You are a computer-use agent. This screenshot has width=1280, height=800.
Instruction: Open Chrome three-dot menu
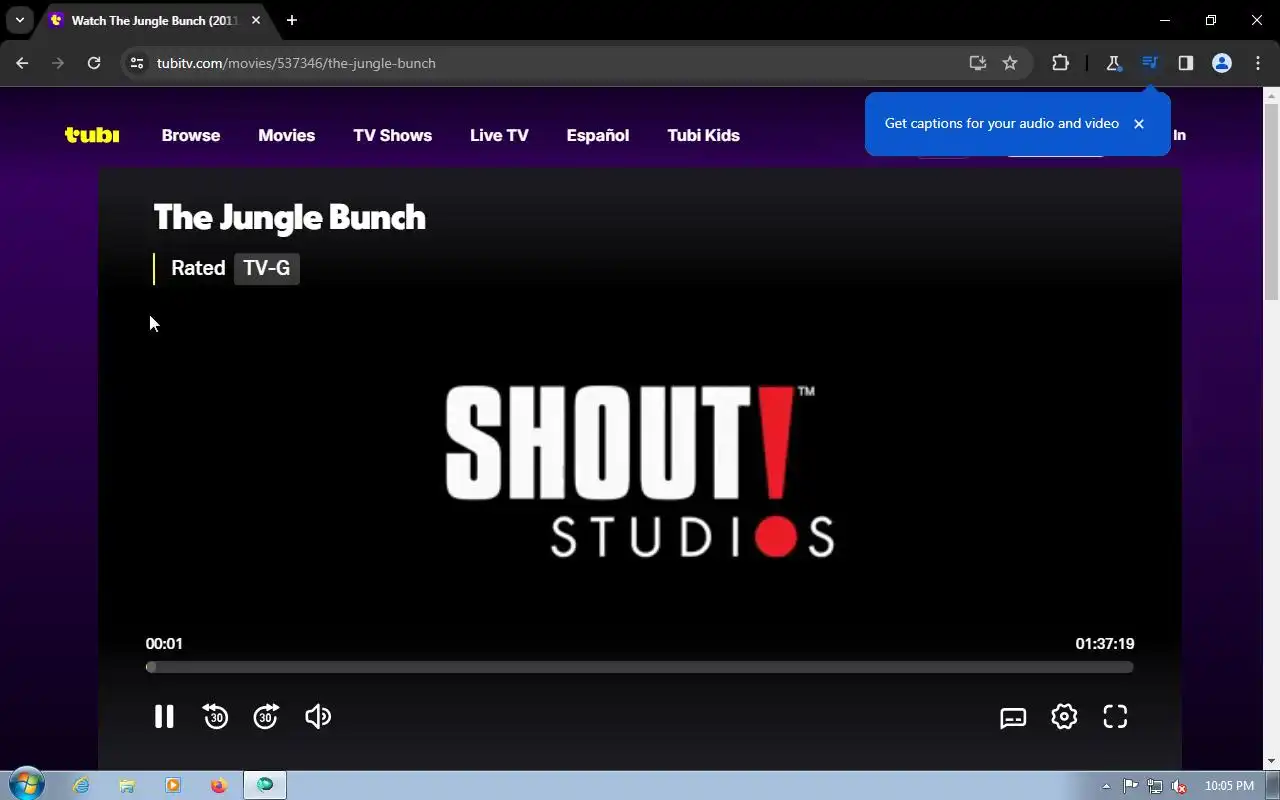pos(1258,63)
